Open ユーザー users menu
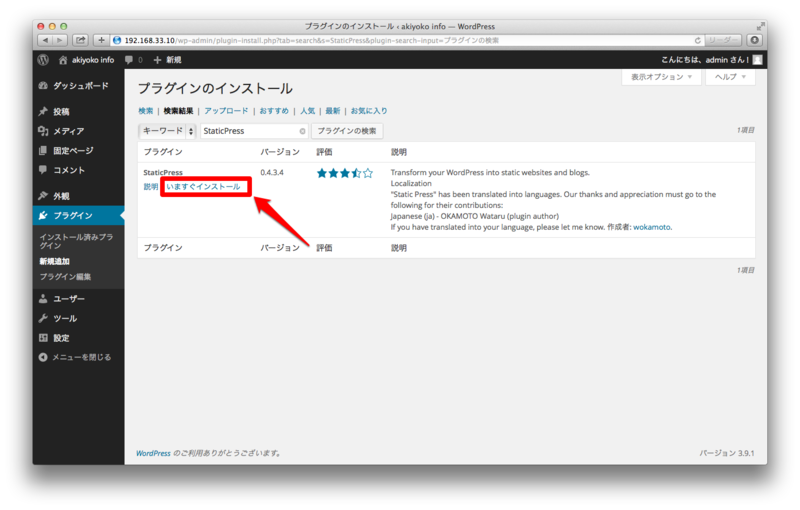 pos(69,299)
